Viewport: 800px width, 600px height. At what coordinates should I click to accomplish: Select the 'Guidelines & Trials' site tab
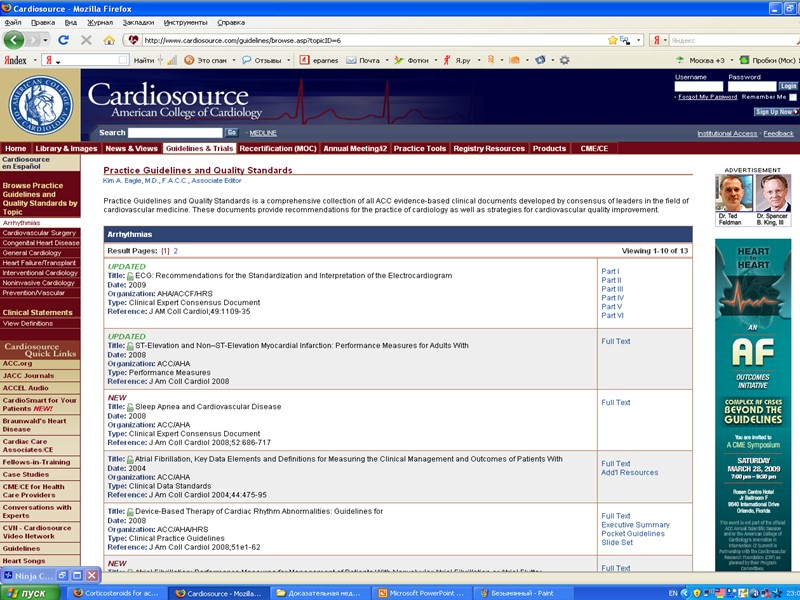point(199,148)
